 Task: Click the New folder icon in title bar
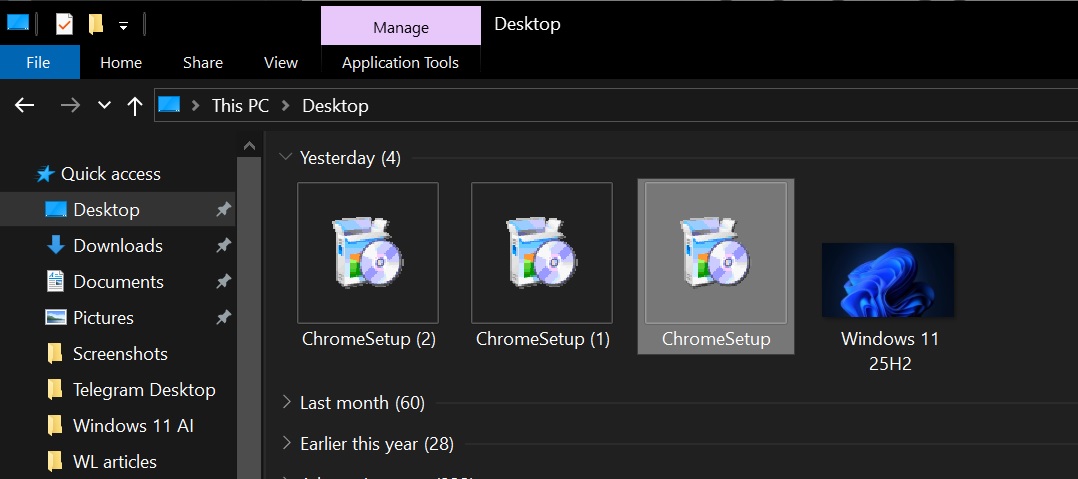[96, 24]
